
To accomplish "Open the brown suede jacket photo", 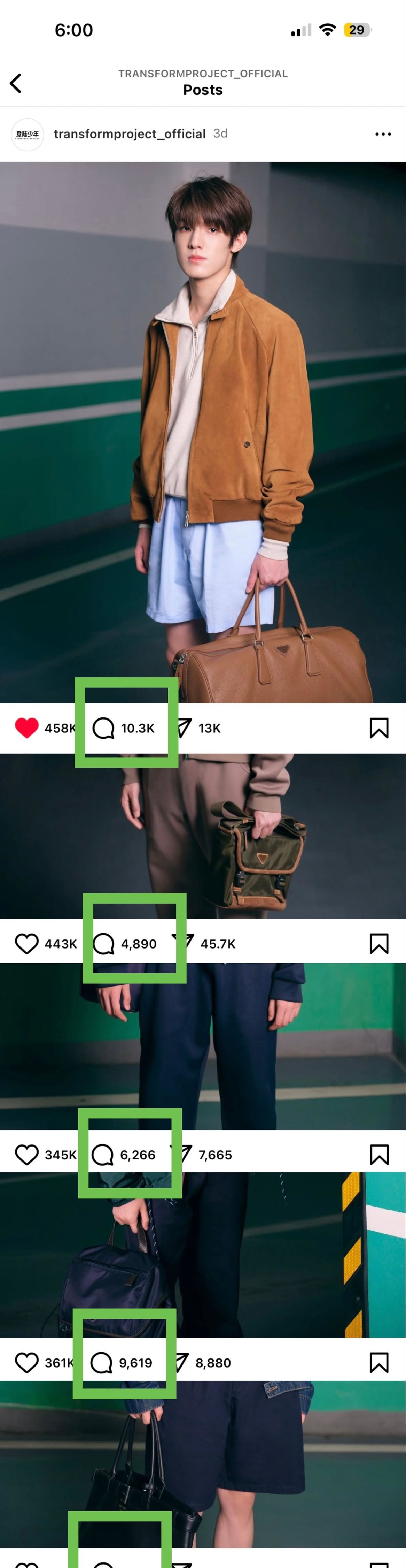I will tap(203, 432).
